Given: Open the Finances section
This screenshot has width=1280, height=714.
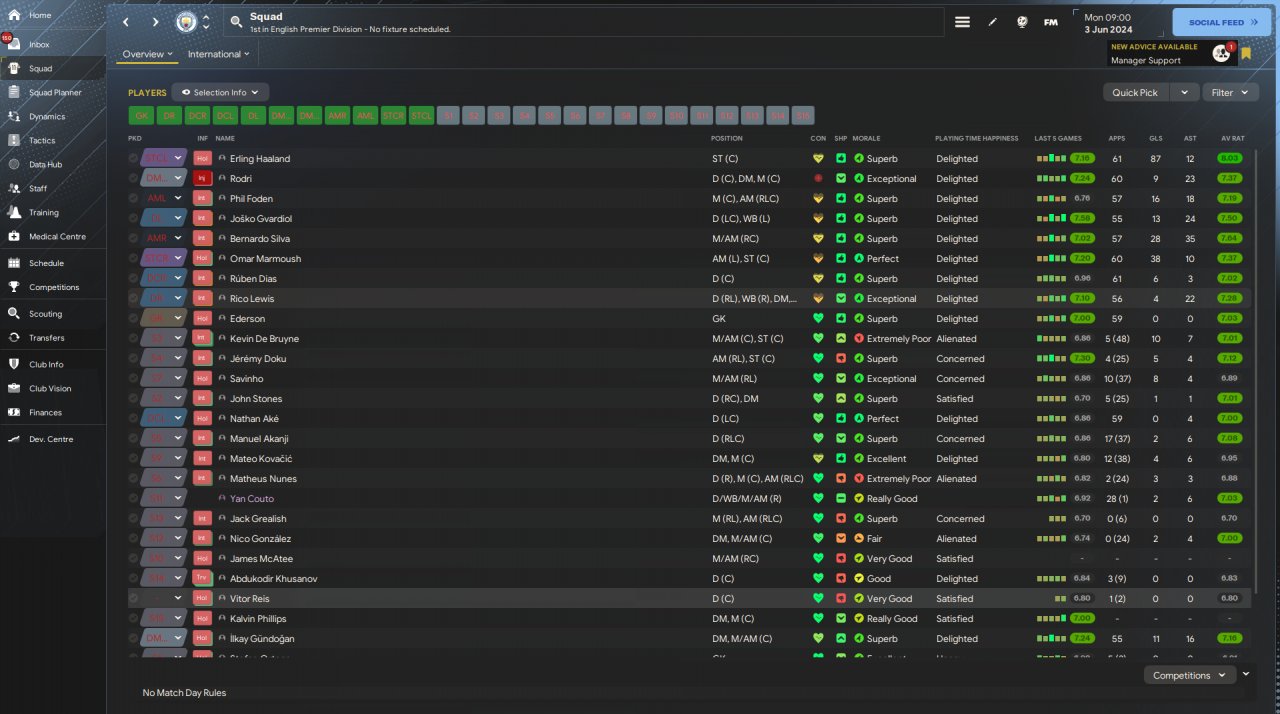Looking at the screenshot, I should click(x=45, y=412).
